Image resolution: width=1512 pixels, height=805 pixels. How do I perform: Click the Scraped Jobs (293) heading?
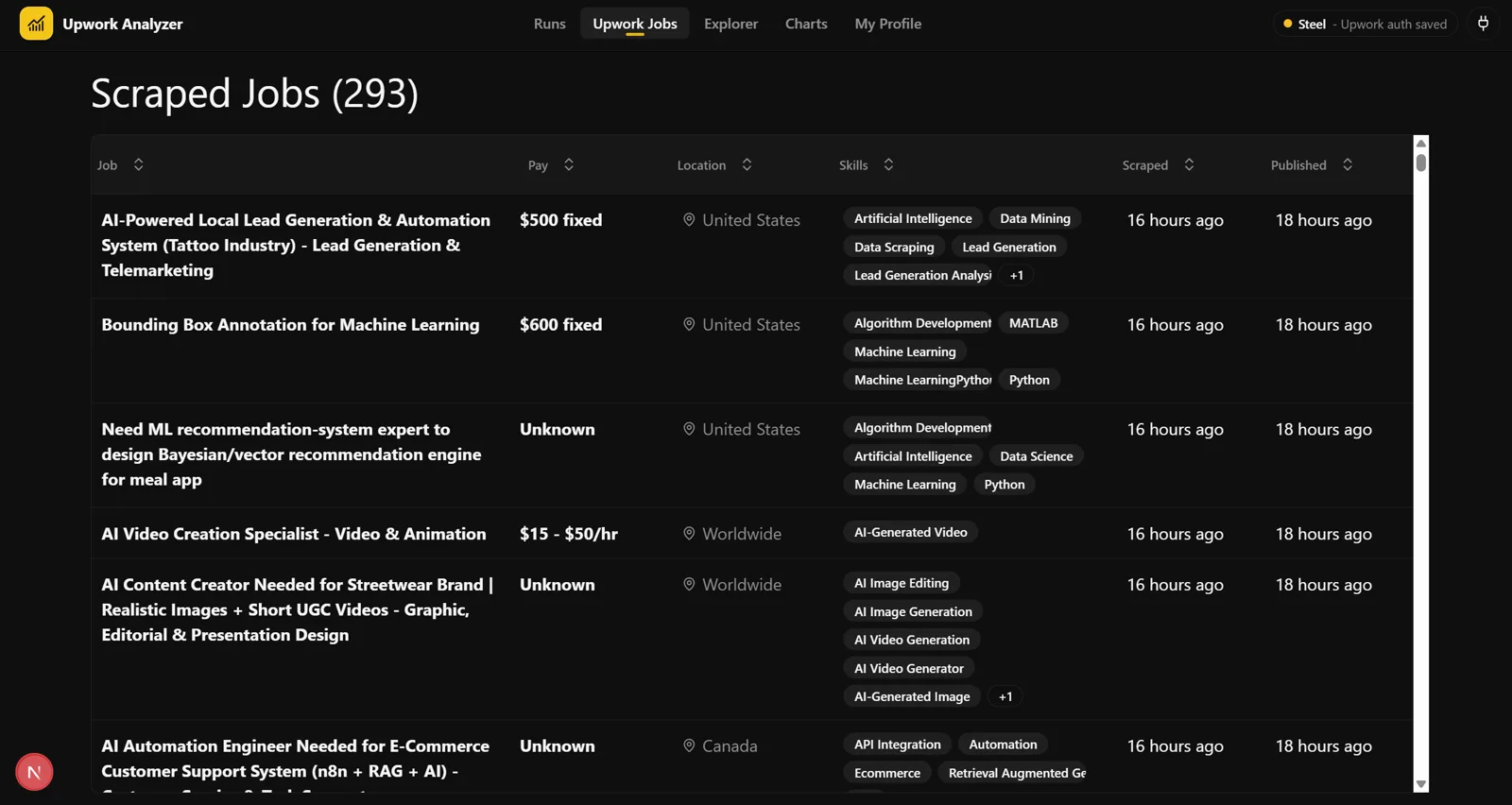(254, 93)
